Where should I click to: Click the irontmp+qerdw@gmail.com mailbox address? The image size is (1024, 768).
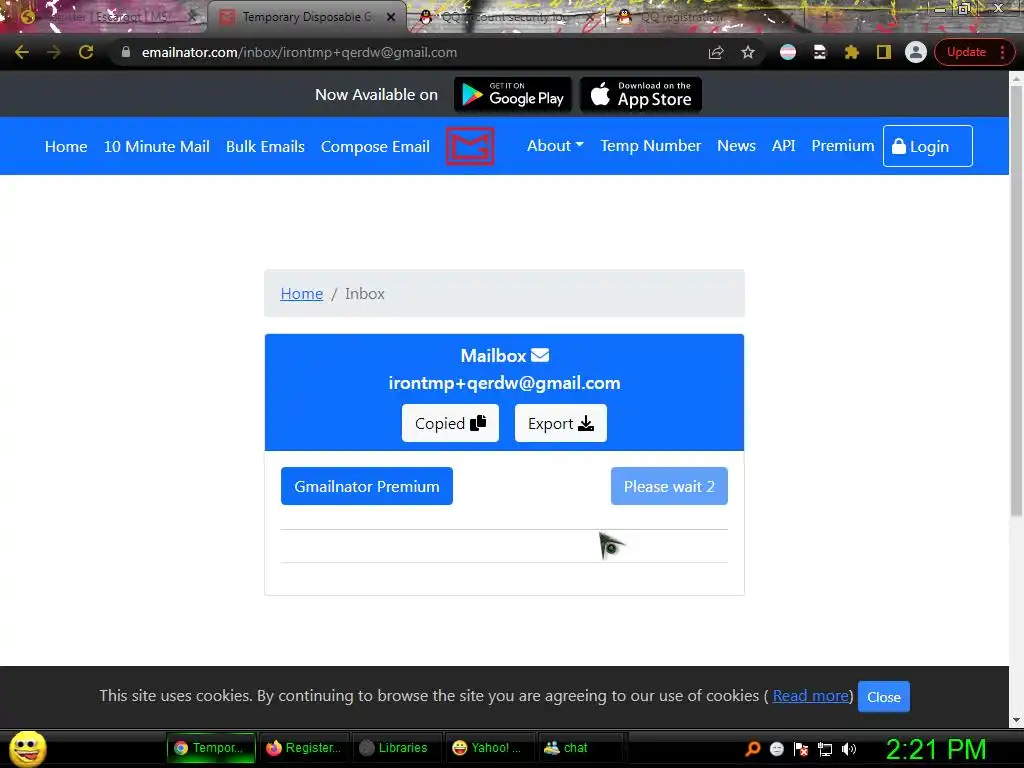504,383
